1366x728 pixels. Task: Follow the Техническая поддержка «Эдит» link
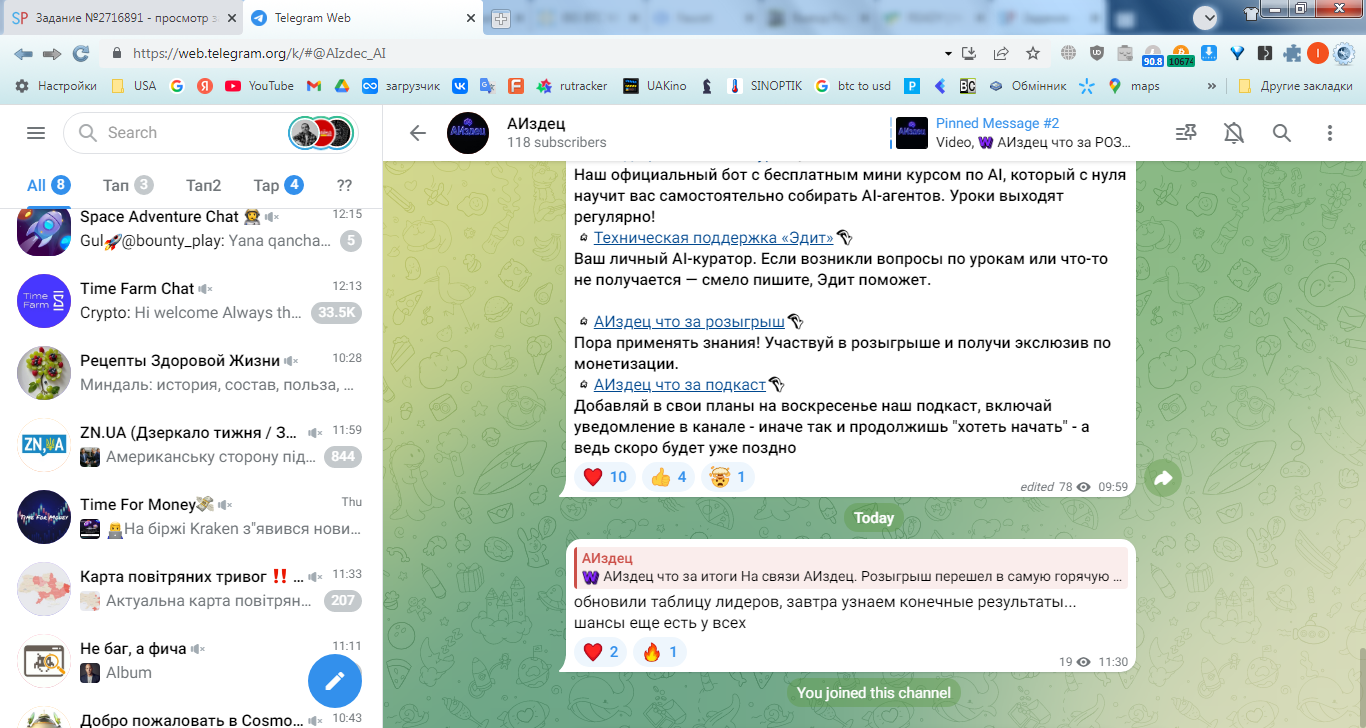point(713,238)
